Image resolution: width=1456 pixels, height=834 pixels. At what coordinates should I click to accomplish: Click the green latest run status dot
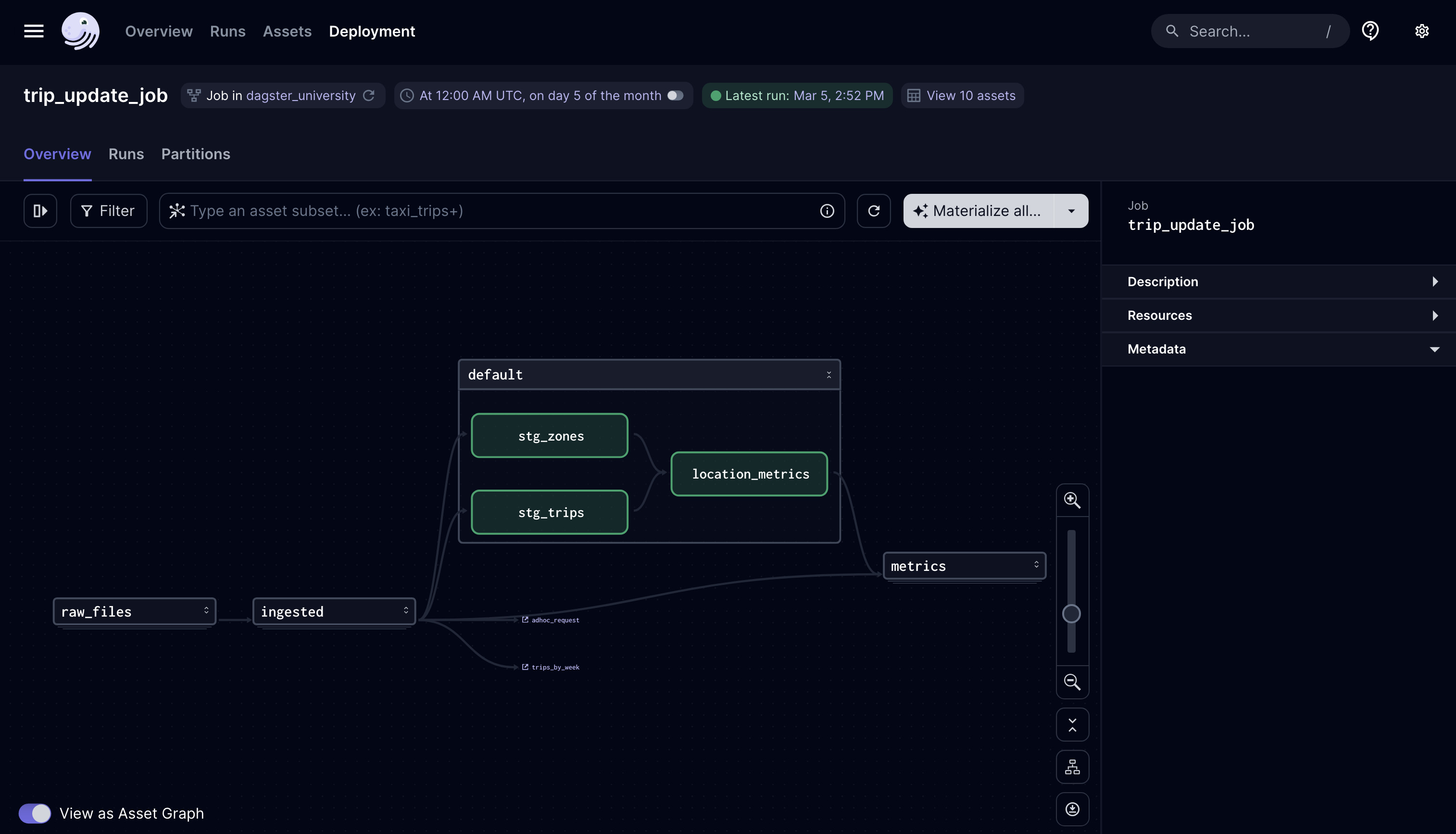coord(715,95)
